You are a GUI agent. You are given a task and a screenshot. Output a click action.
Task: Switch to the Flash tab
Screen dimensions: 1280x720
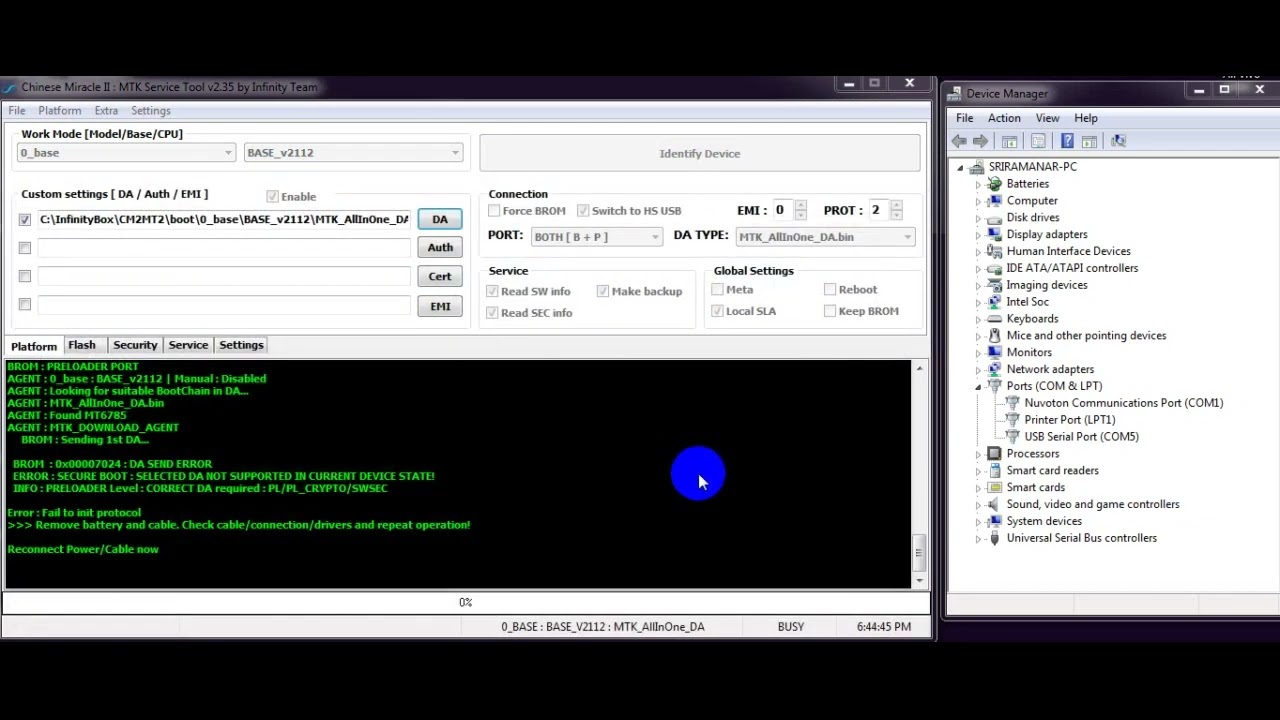82,345
